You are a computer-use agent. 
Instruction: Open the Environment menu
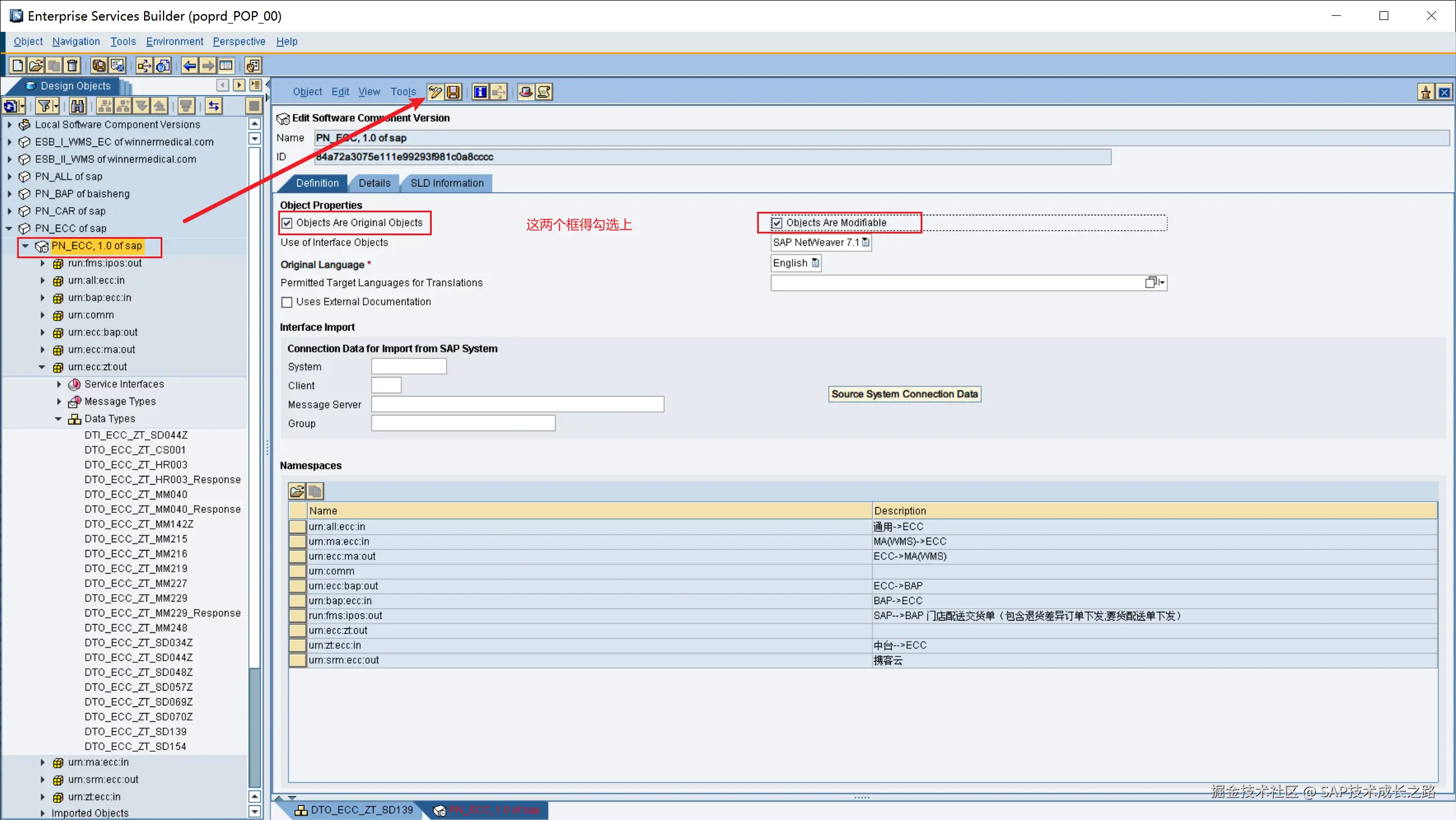(x=174, y=41)
